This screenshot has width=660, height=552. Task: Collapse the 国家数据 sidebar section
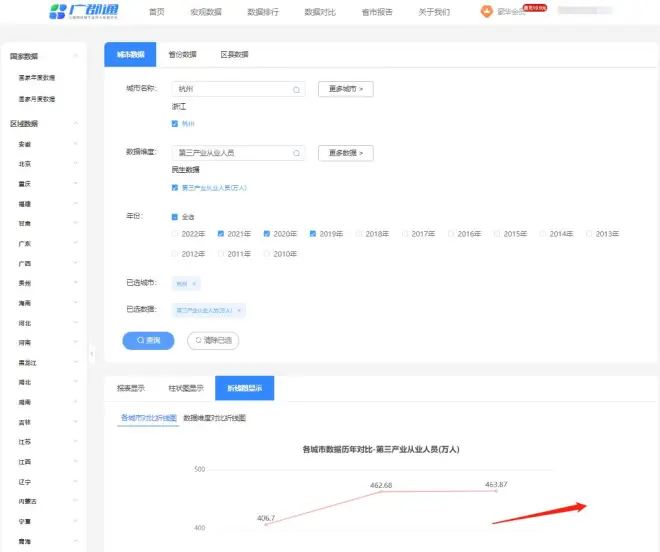[x=75, y=57]
